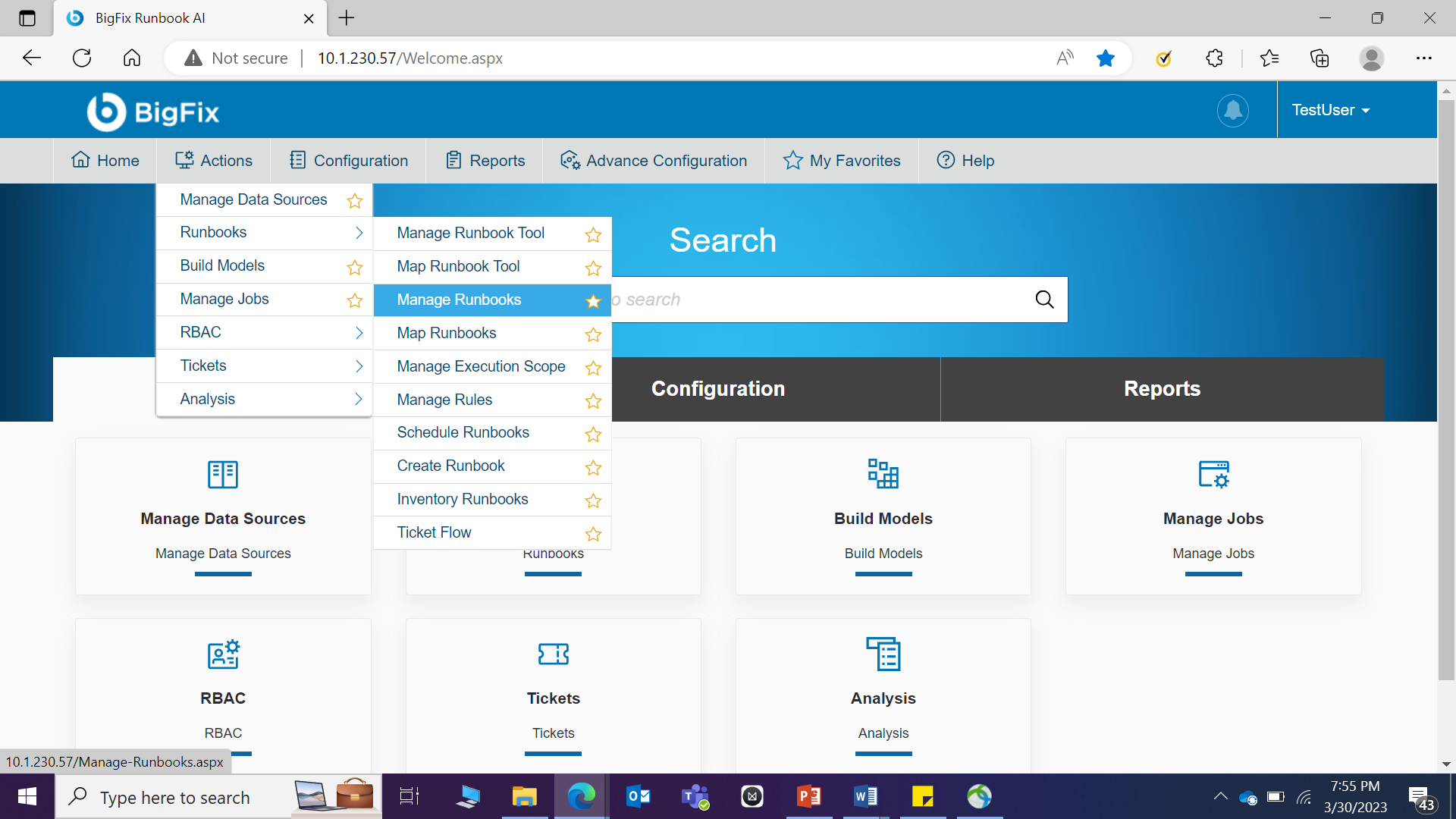Click the search magnifier icon
This screenshot has width=1456, height=819.
(x=1044, y=300)
